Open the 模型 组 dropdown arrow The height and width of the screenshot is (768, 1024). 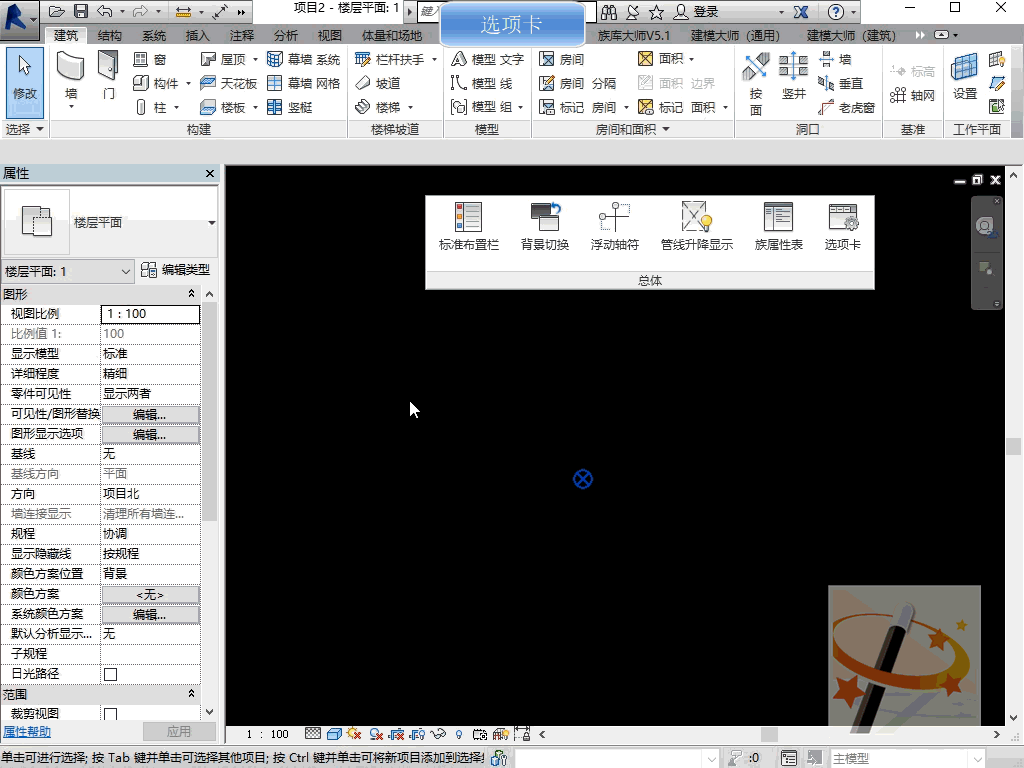pos(520,107)
